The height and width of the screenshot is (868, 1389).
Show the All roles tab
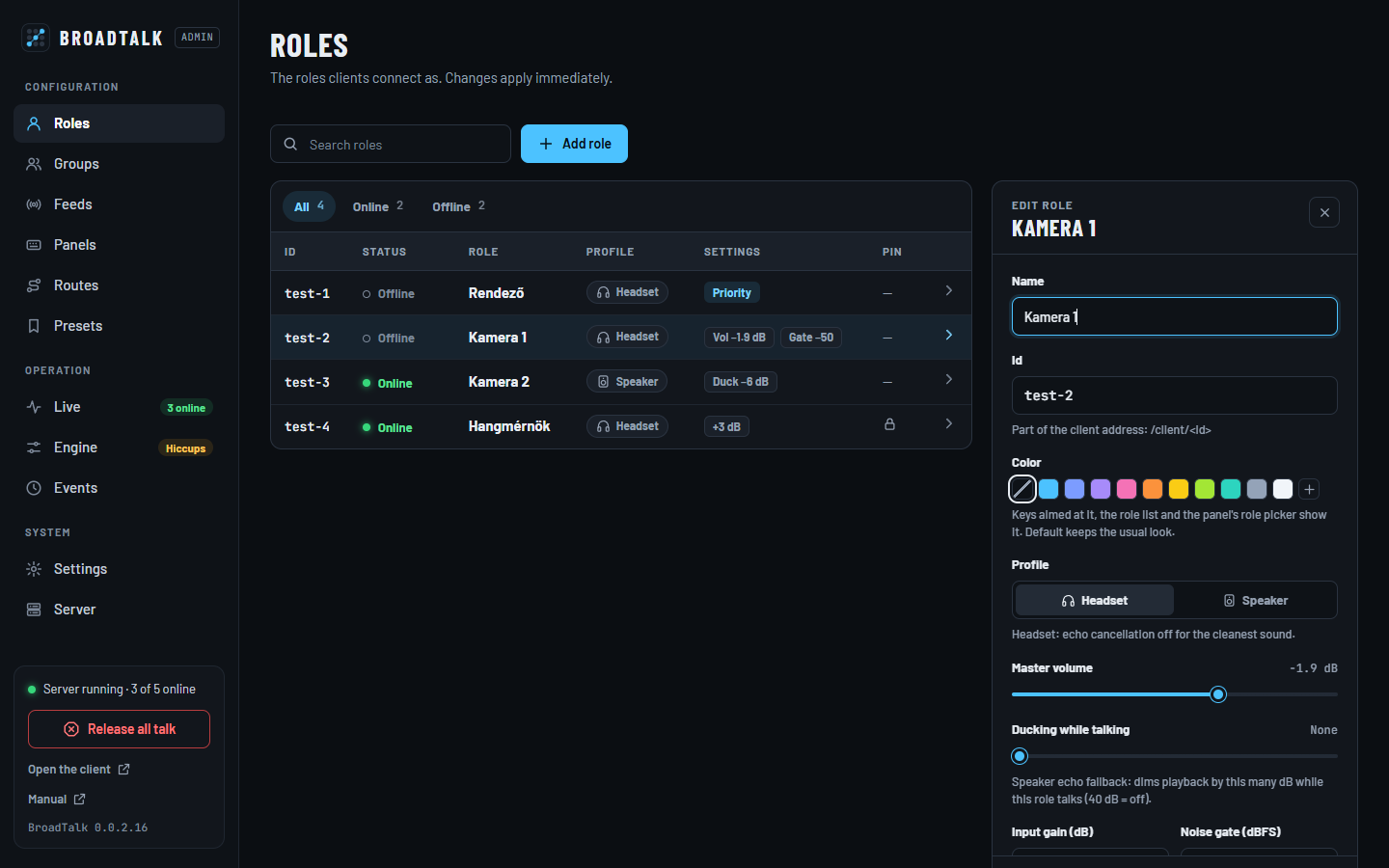pos(309,206)
